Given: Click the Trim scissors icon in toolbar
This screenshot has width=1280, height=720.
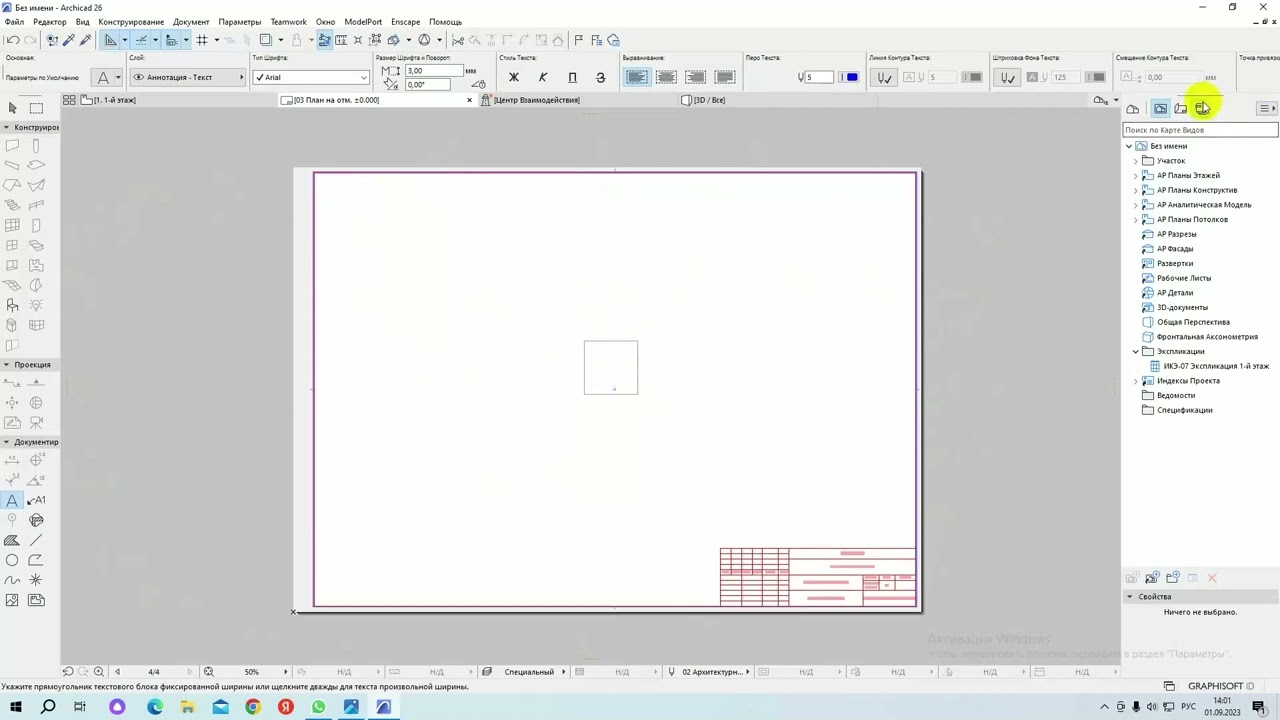Looking at the screenshot, I should [458, 40].
